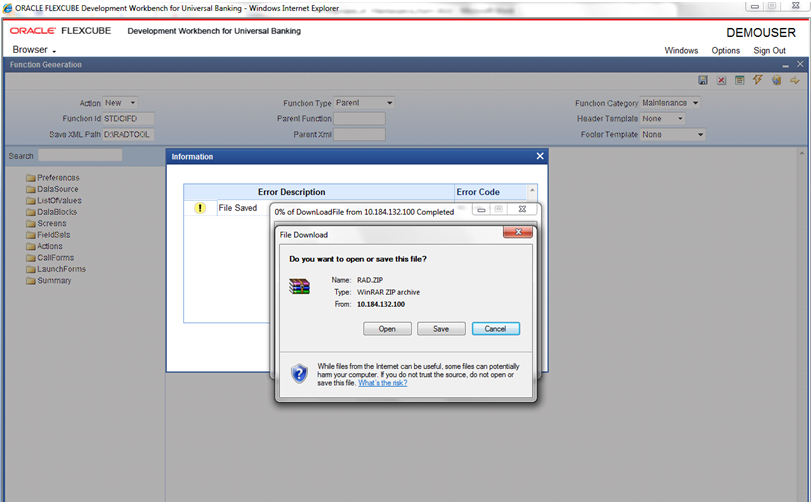Screen dimensions: 811x502
Task: Click the 10.184.132.100 From address
Action: (x=381, y=305)
